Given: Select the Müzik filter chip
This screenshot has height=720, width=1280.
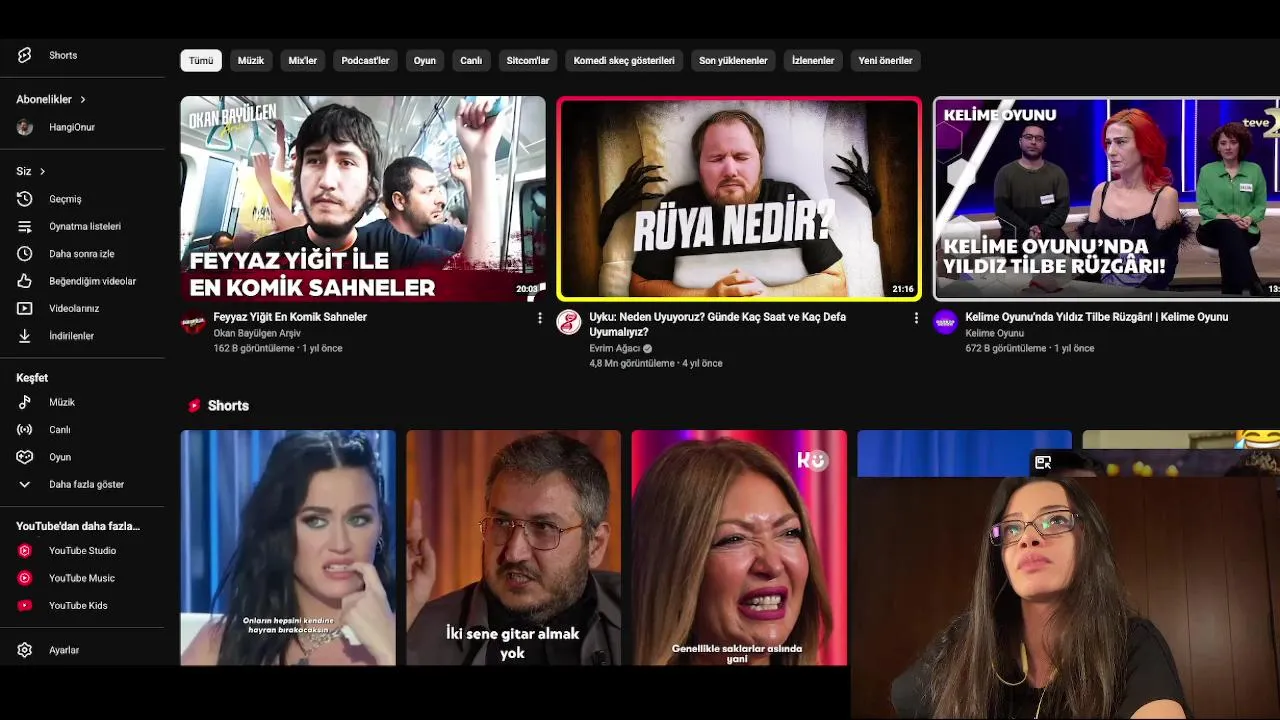Looking at the screenshot, I should click(251, 61).
